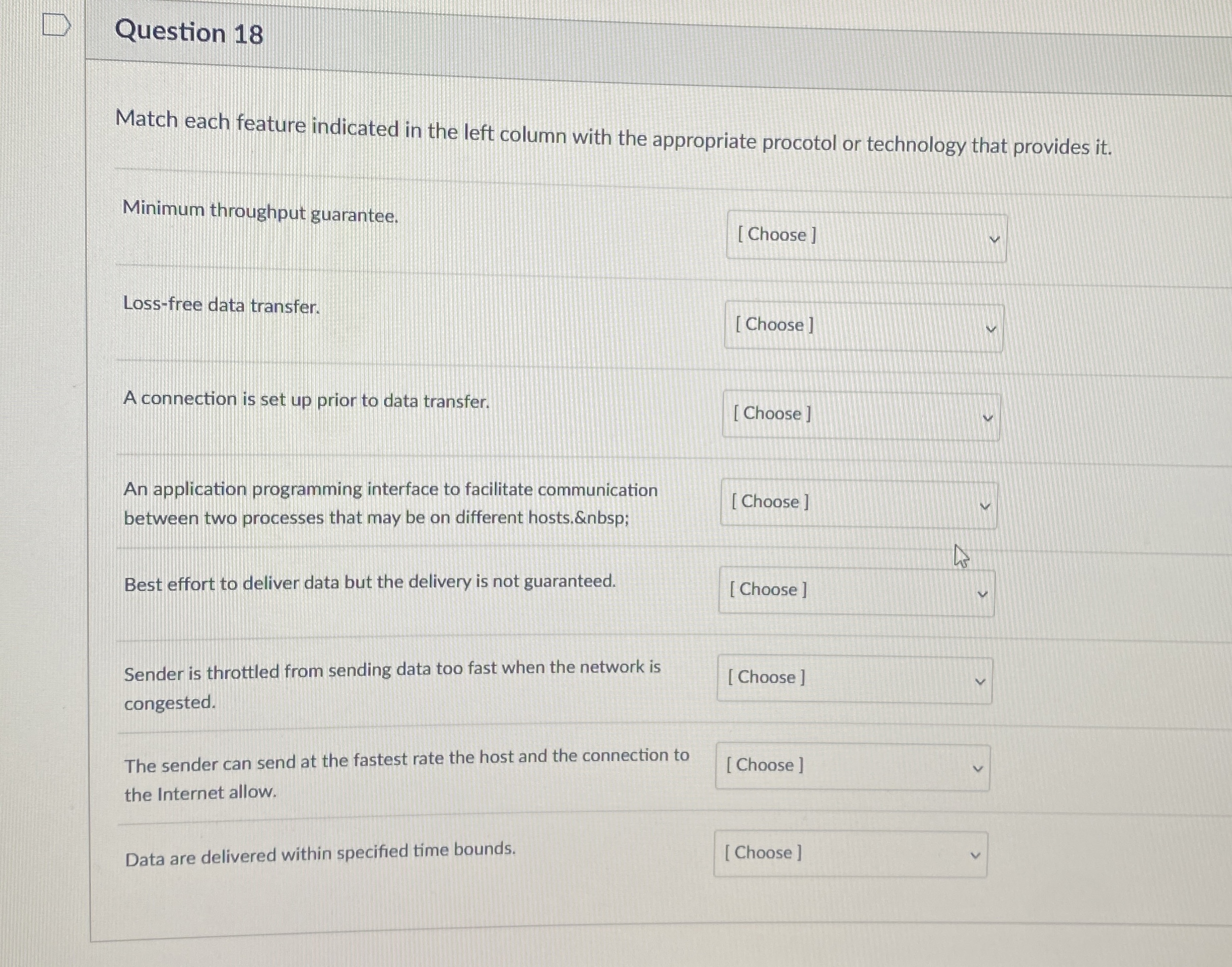Click the chevron on best effort delivery dropdown

pos(981,593)
